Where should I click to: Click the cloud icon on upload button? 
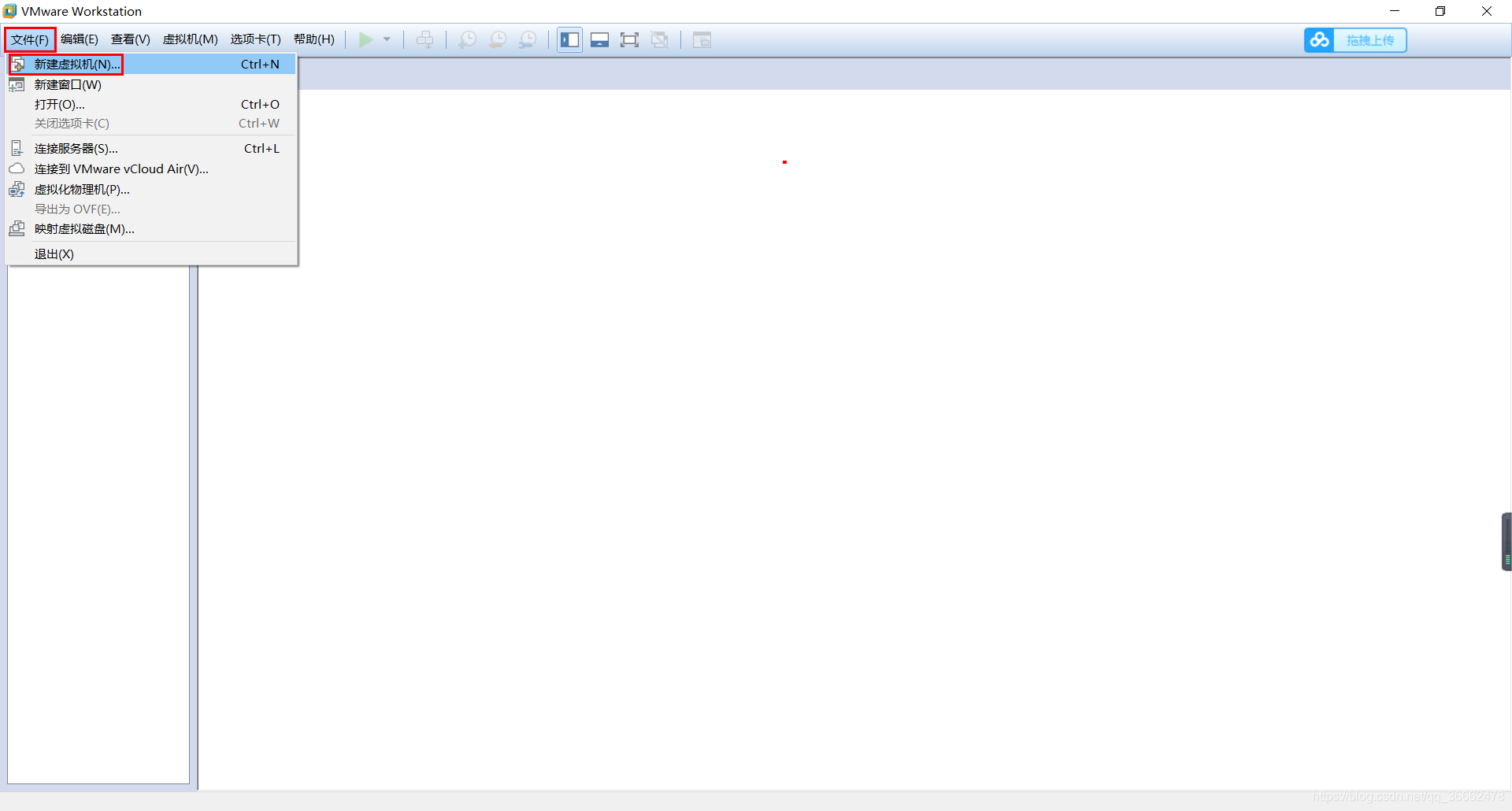point(1320,40)
